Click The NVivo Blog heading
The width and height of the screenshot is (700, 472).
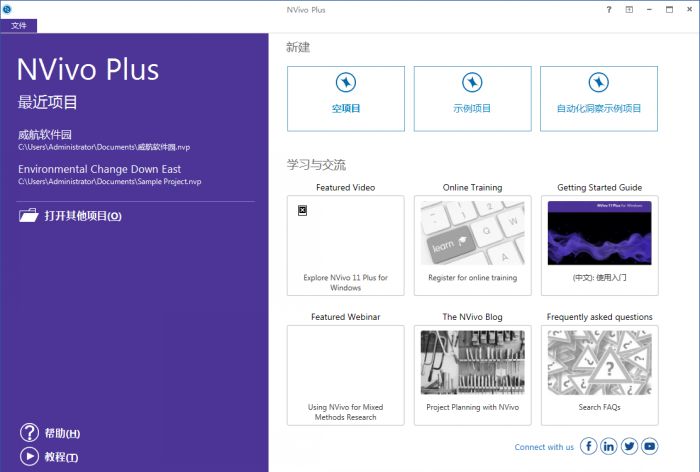click(472, 317)
